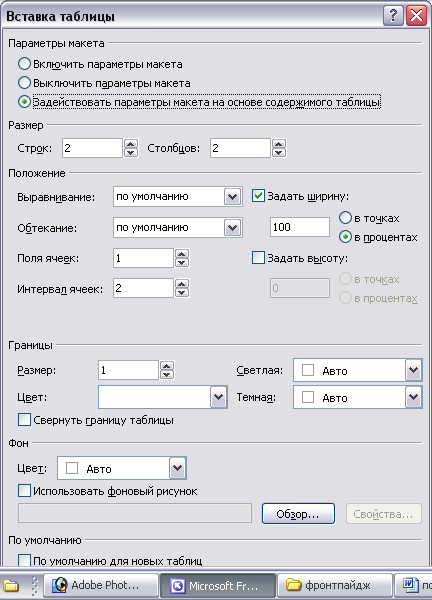
Task: Open the Фон background Цвет picker
Action: [x=178, y=468]
